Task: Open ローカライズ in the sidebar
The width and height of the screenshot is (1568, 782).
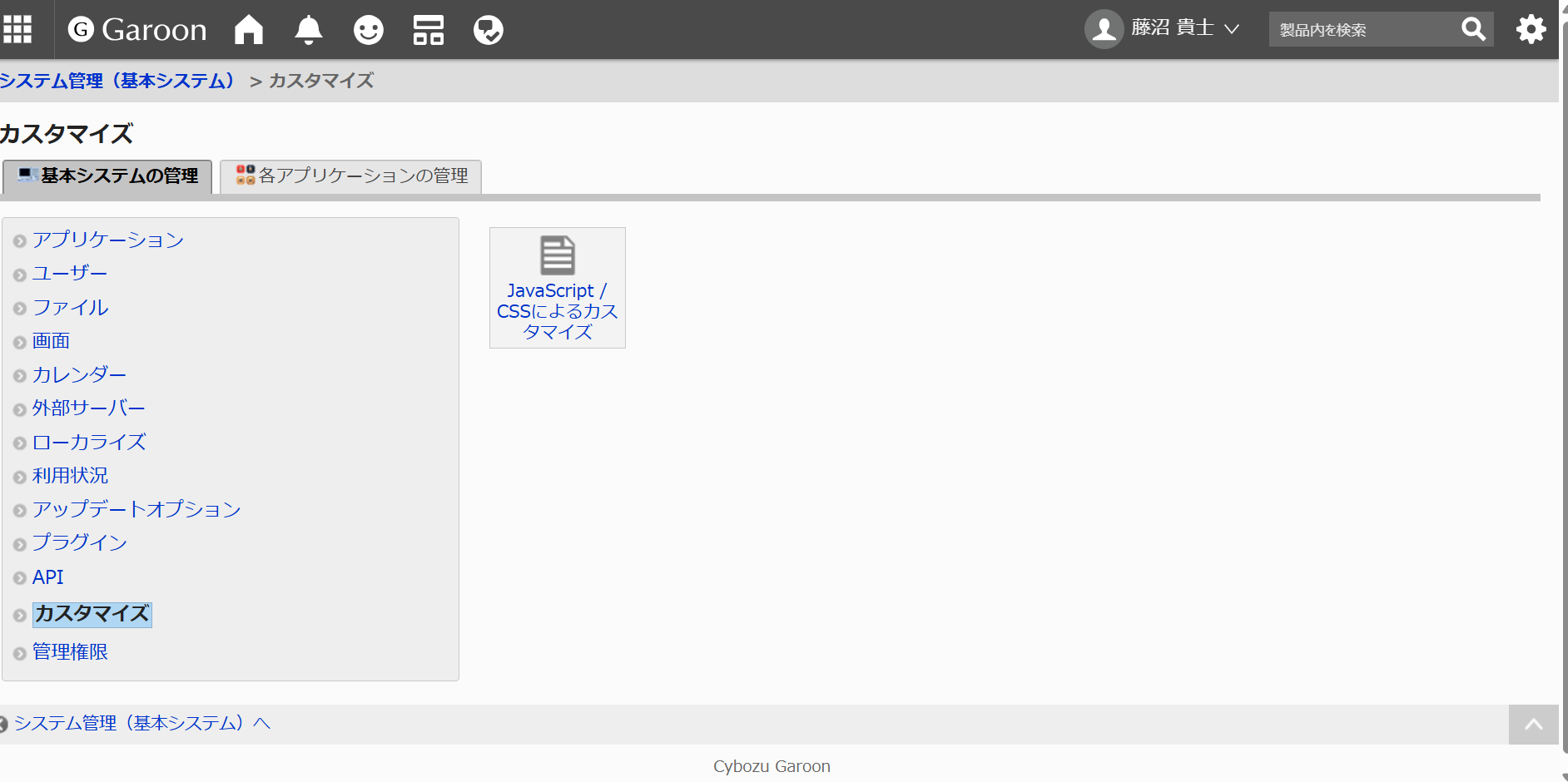Action: [89, 442]
